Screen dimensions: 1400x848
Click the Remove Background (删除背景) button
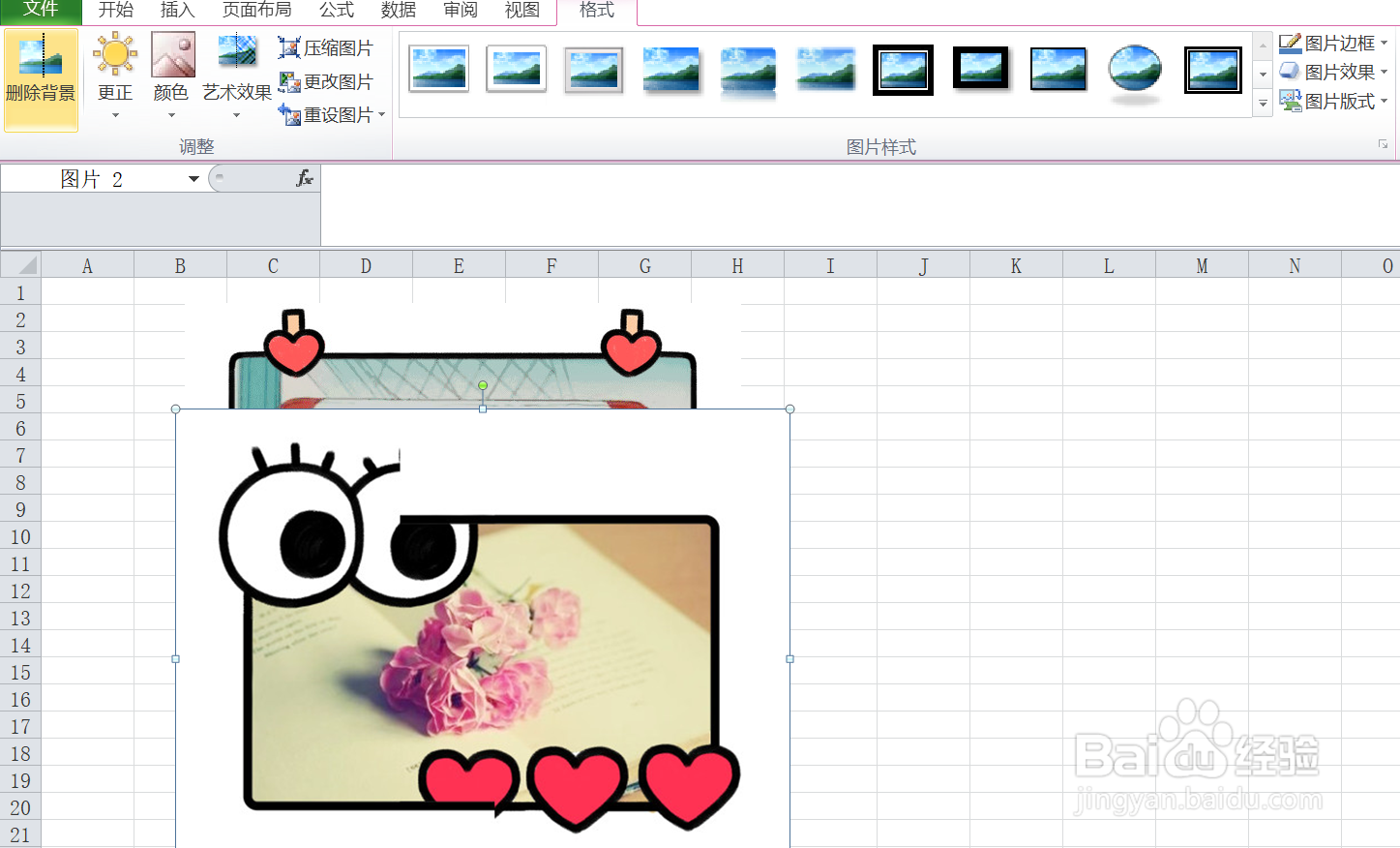coord(41,79)
